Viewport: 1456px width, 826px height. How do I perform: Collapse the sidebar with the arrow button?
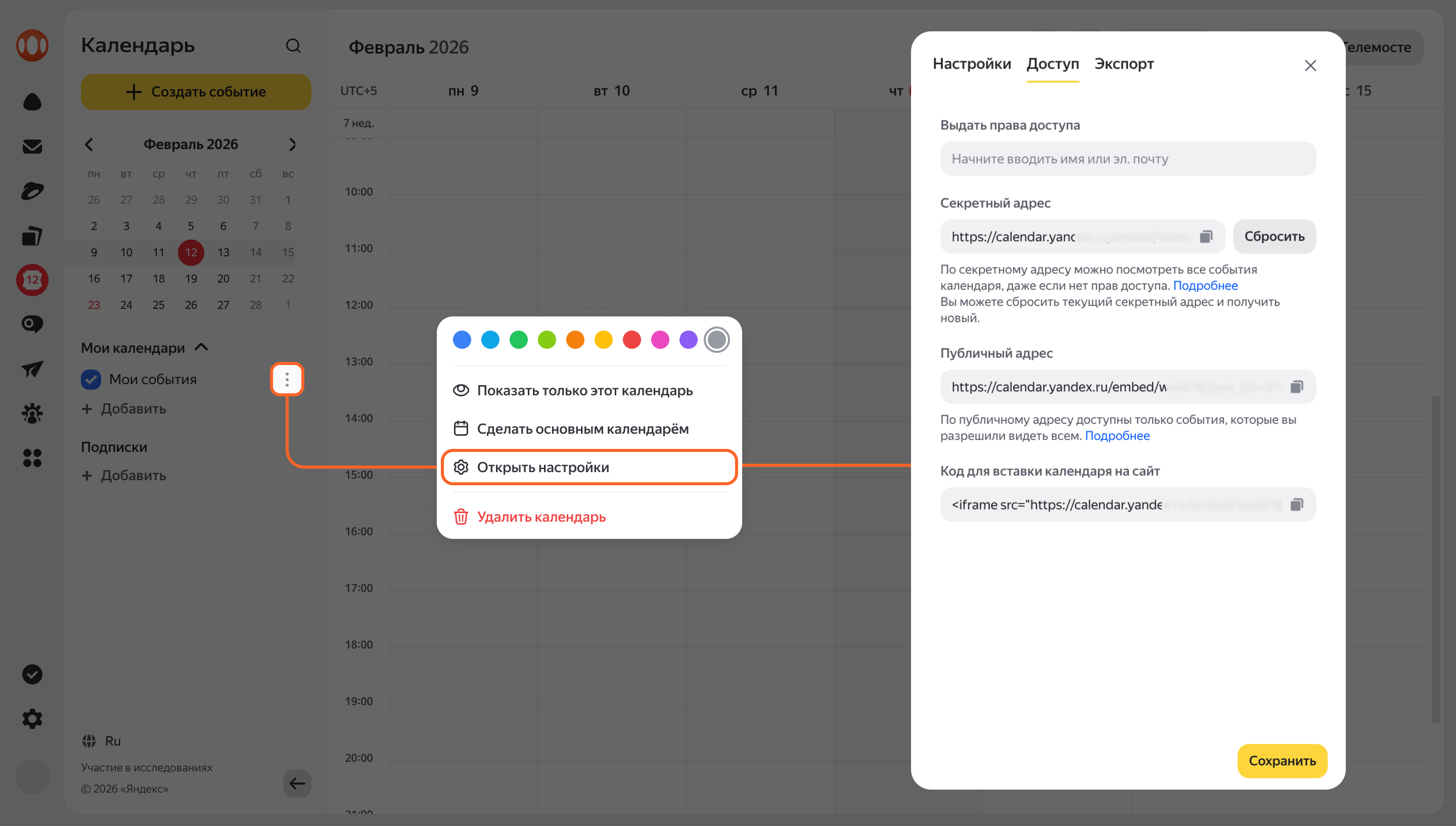click(x=297, y=784)
